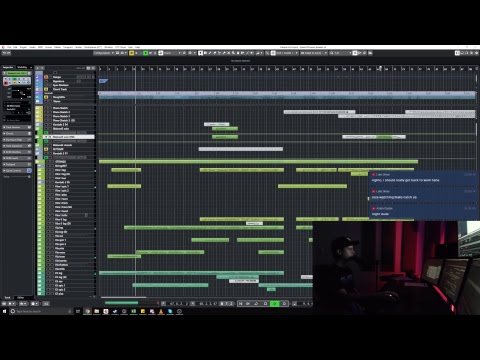Open Chrome from the taskbar
Viewport: 480px width, 360px height.
(87, 311)
